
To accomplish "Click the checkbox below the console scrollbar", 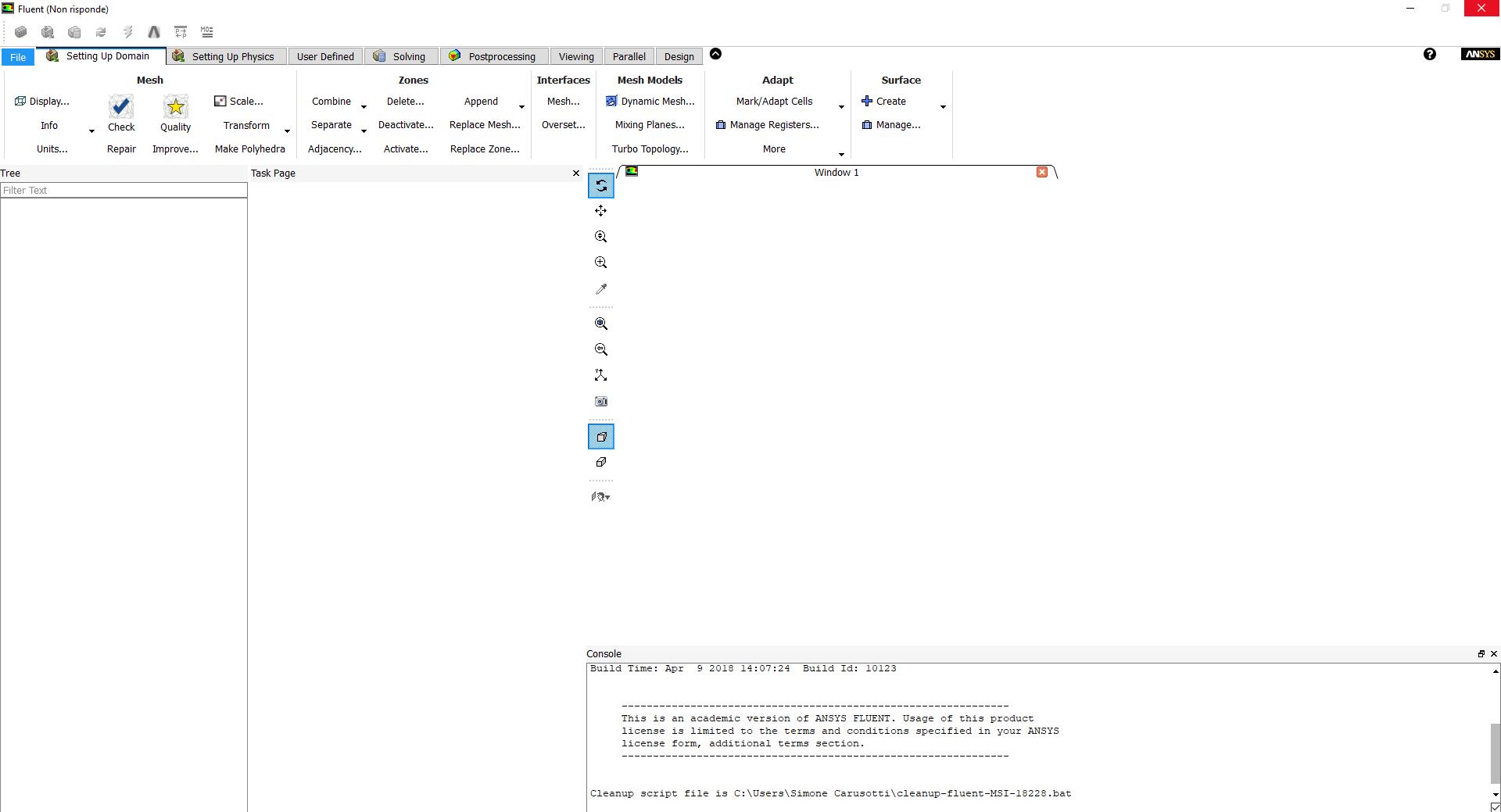I will coord(1496,807).
